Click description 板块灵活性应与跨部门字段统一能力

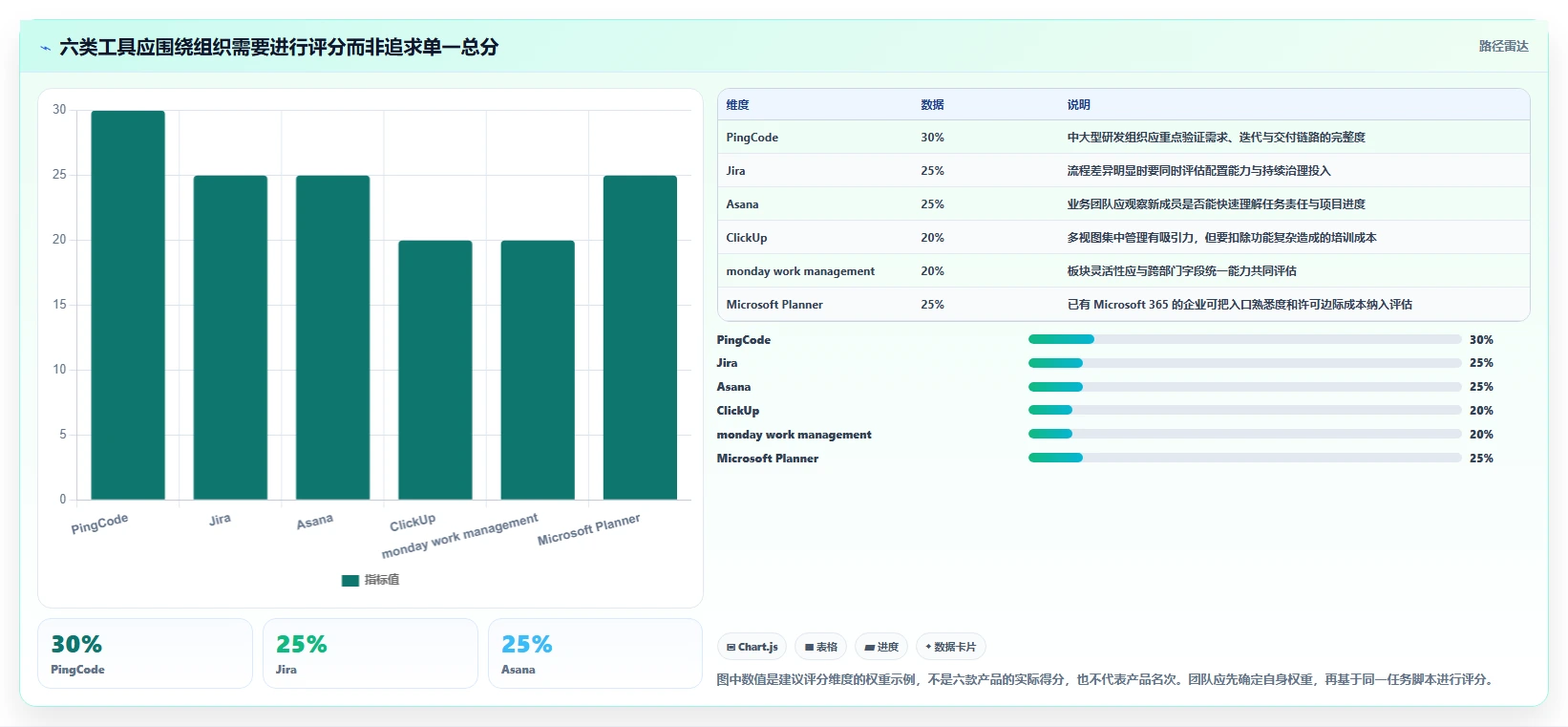1182,271
